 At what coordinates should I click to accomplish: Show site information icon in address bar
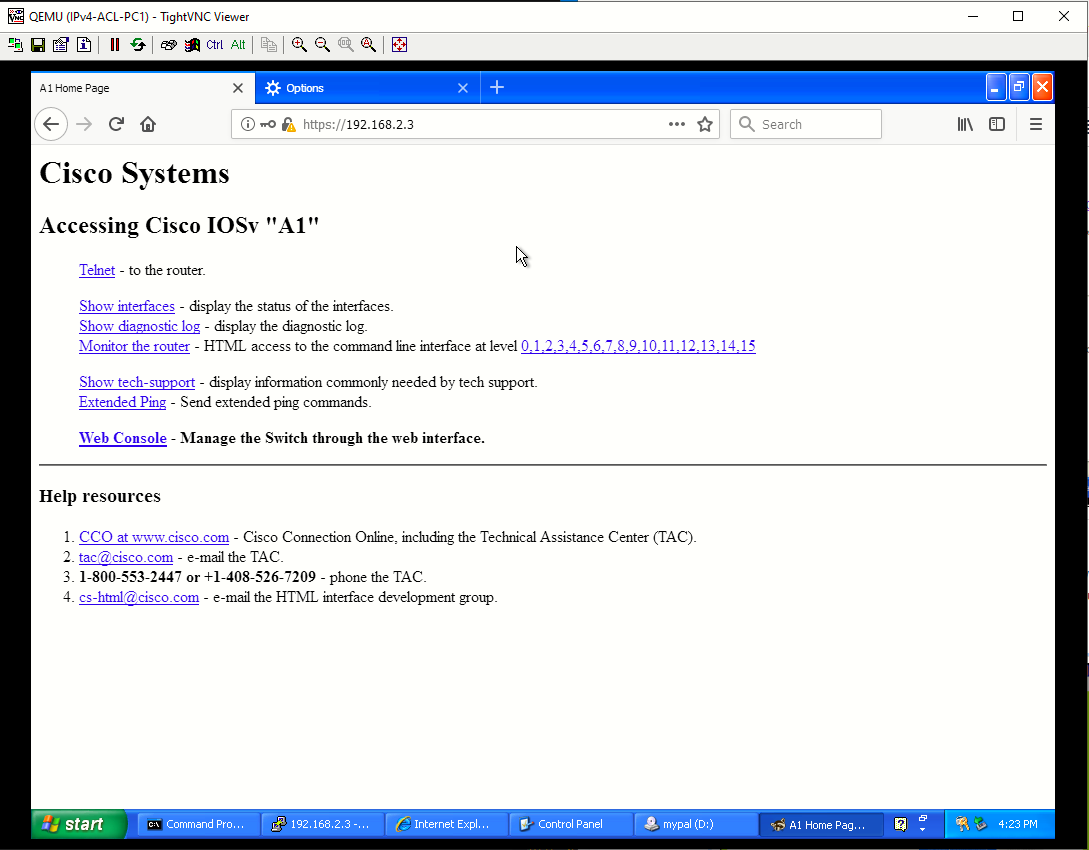(x=248, y=124)
